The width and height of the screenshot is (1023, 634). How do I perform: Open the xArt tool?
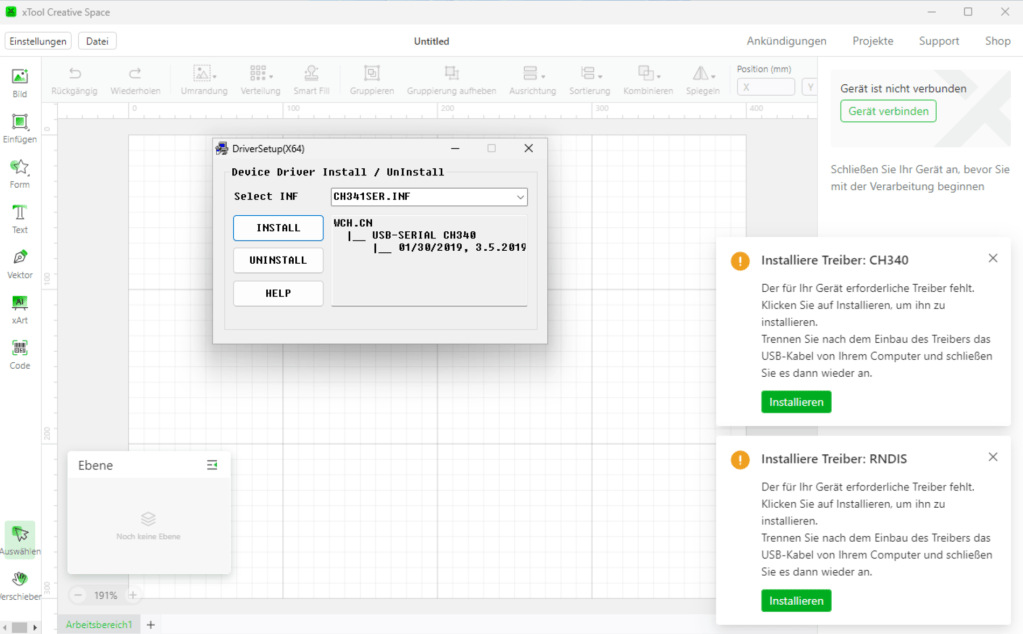[x=19, y=308]
